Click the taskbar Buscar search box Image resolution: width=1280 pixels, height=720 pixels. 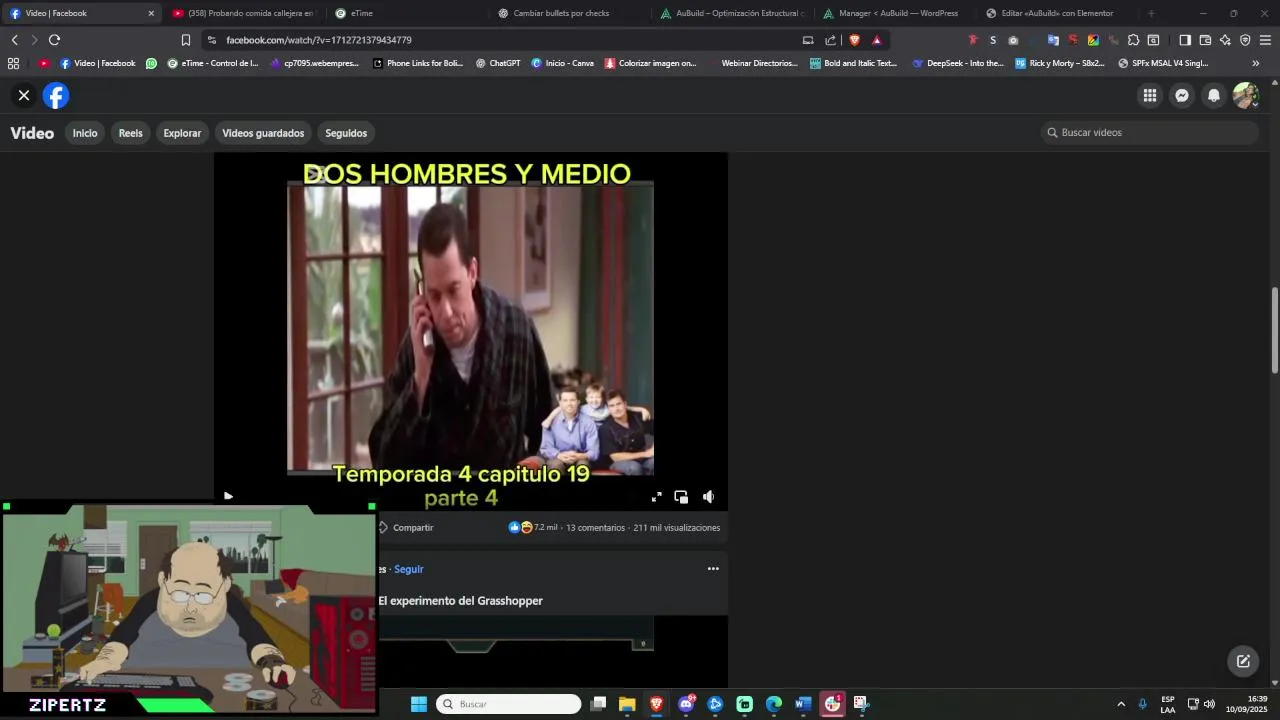pyautogui.click(x=509, y=704)
